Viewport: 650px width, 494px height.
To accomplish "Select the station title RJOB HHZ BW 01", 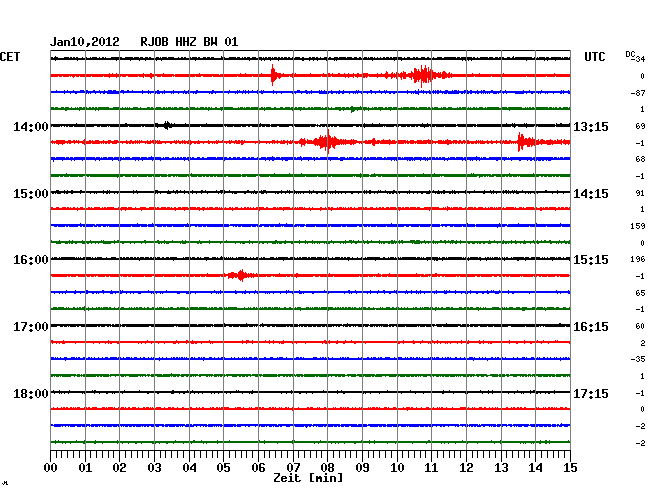I will (189, 42).
